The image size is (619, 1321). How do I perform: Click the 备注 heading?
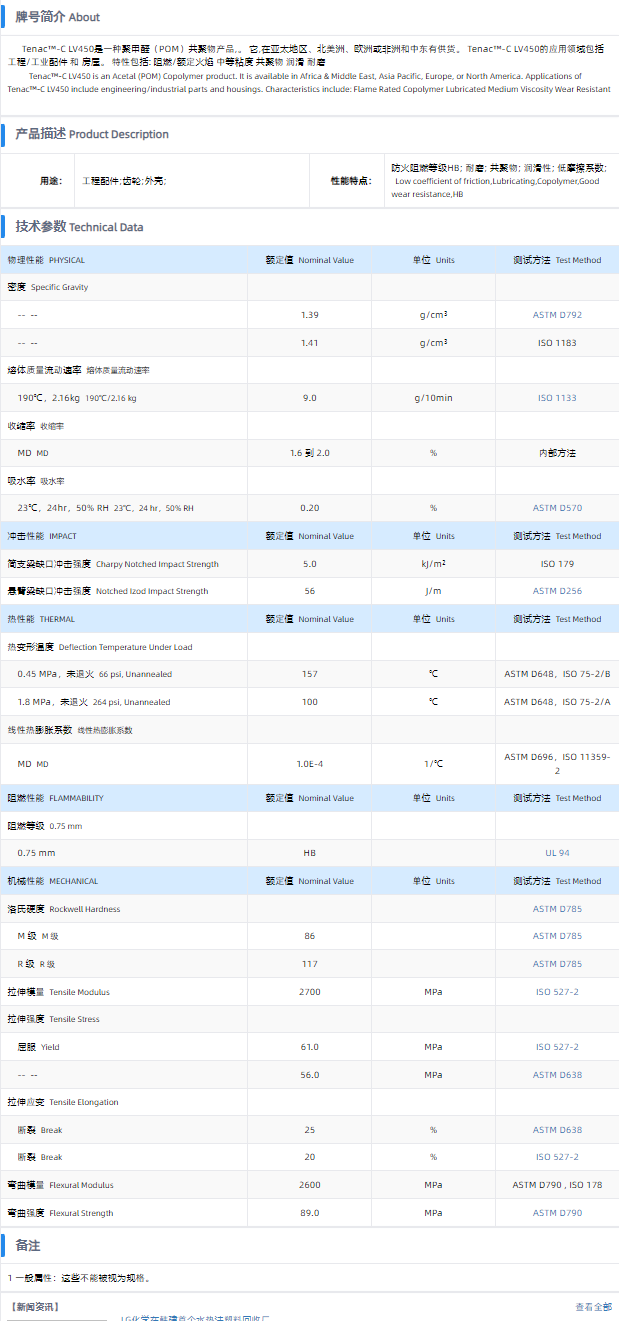click(x=28, y=1246)
